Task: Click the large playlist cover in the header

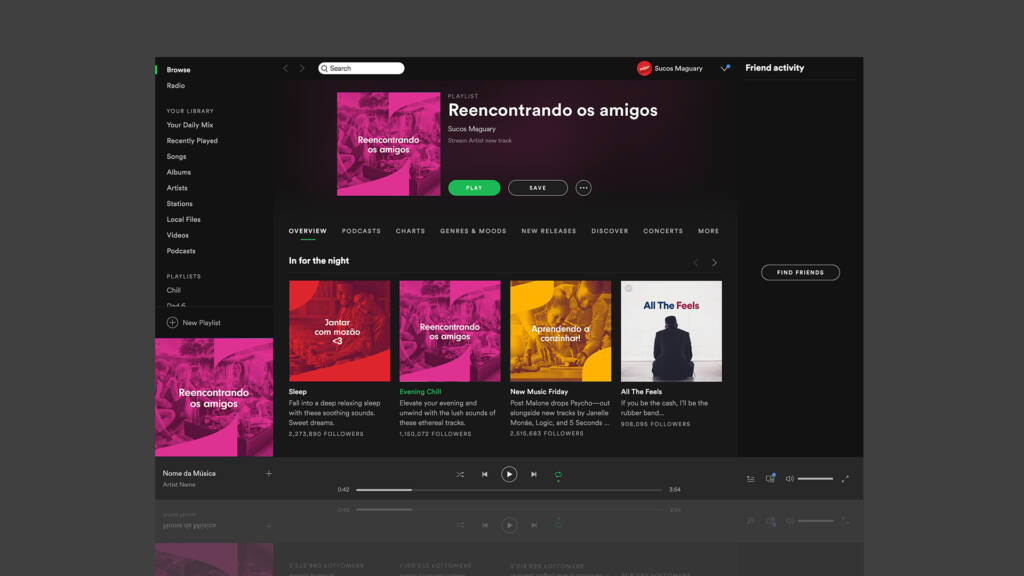Action: (389, 144)
